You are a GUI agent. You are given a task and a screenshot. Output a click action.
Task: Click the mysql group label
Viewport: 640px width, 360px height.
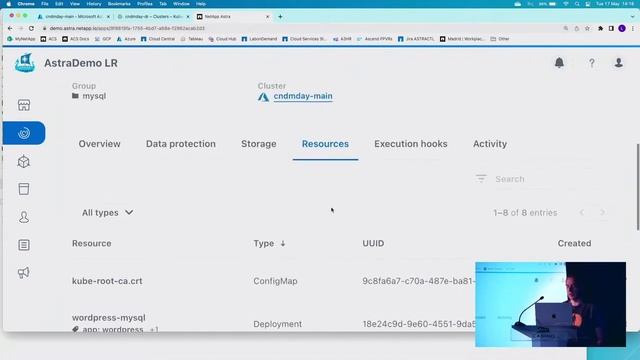(94, 96)
